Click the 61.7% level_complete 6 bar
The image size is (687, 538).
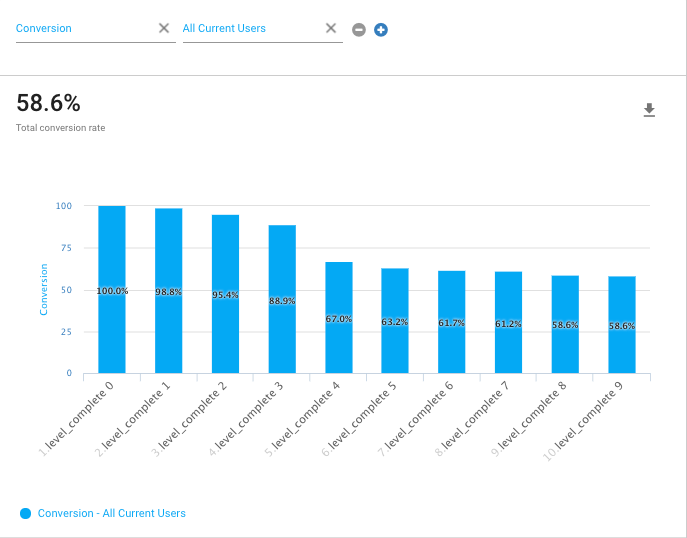pos(452,322)
